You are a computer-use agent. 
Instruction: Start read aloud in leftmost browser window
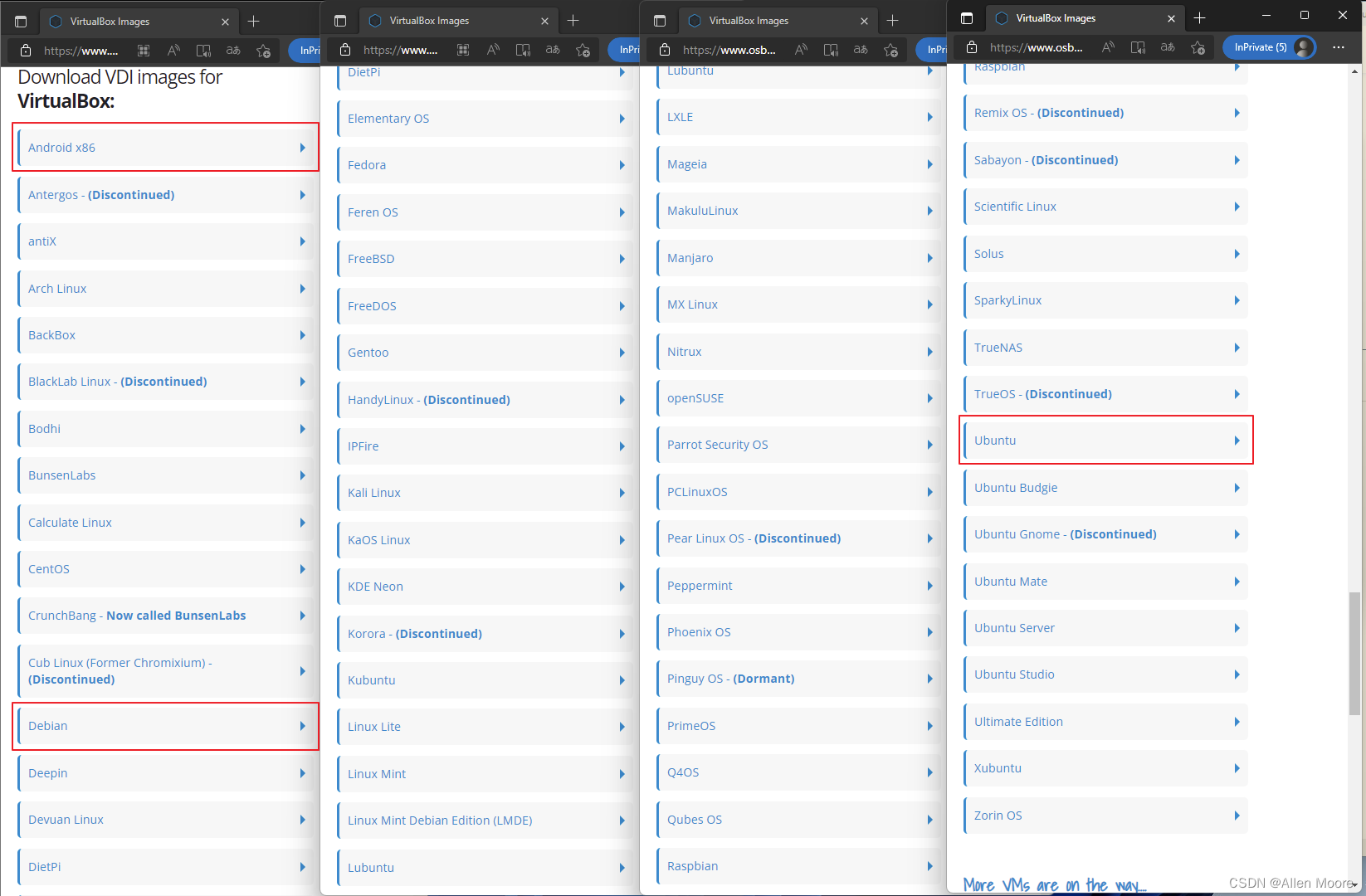173,51
